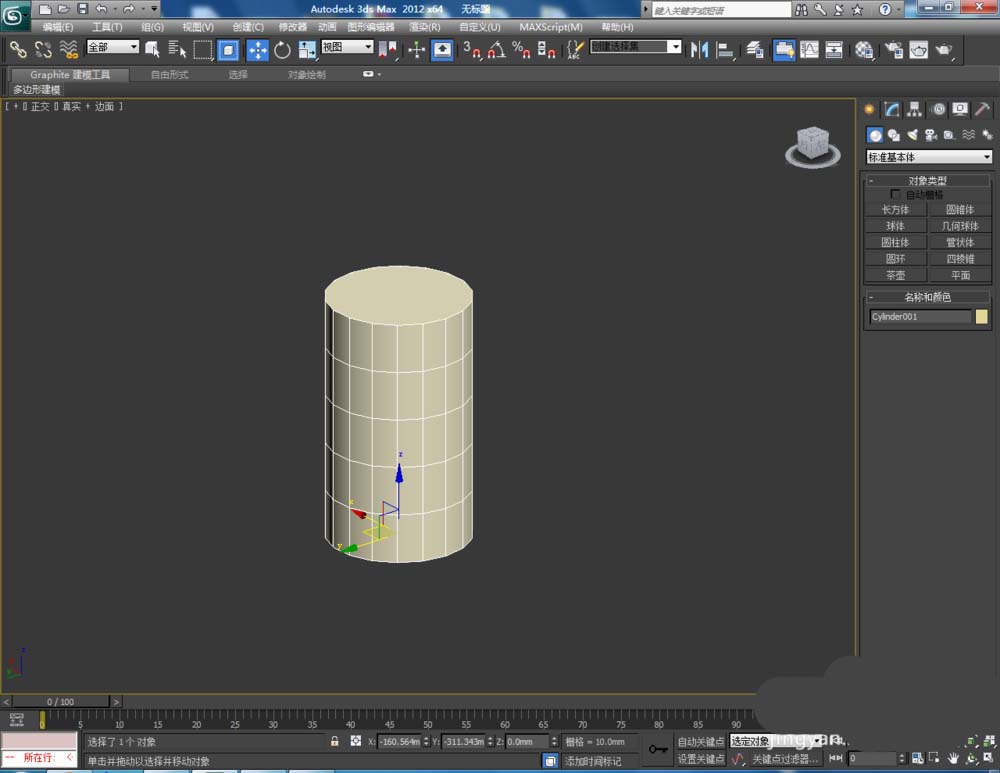Click the 茶壶 object button
Viewport: 1000px width, 773px height.
pos(895,275)
